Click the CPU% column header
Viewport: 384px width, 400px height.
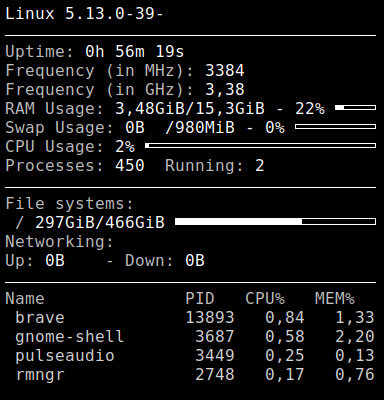pos(265,299)
